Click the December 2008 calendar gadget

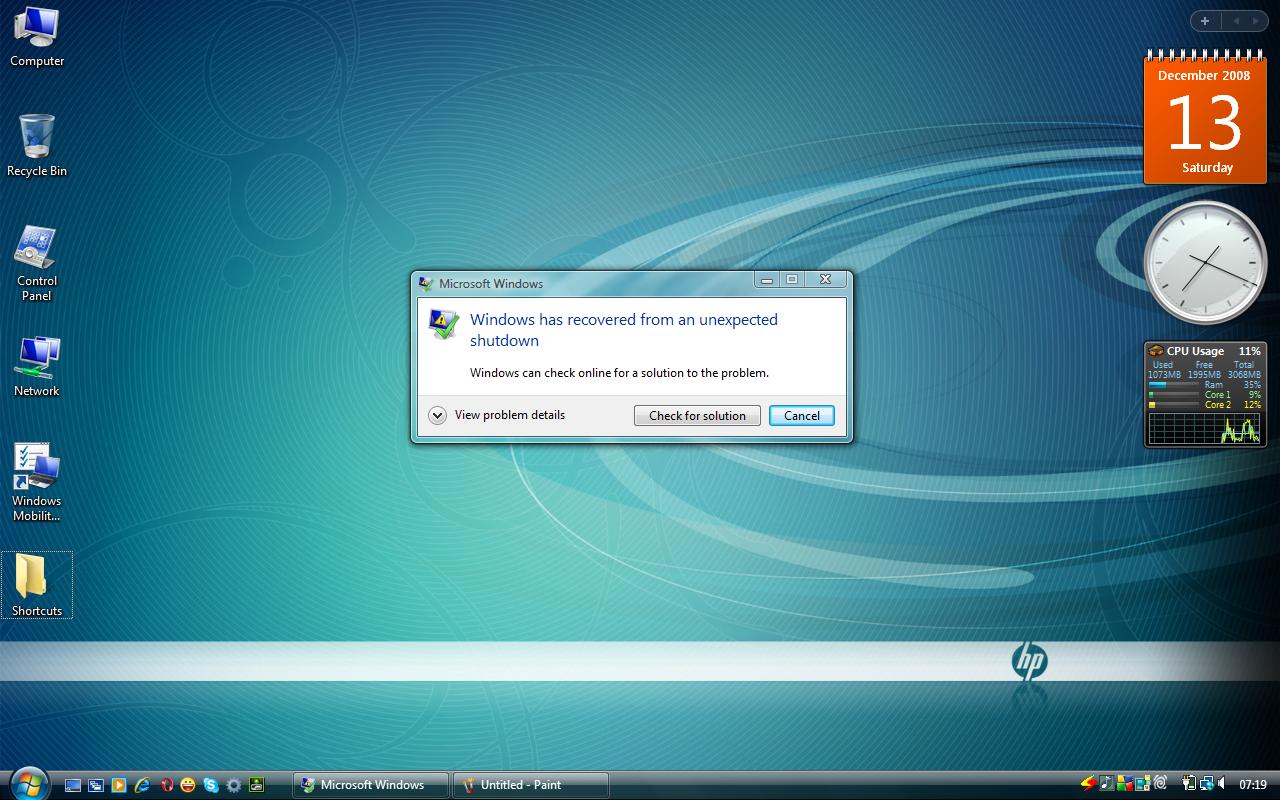(x=1205, y=117)
